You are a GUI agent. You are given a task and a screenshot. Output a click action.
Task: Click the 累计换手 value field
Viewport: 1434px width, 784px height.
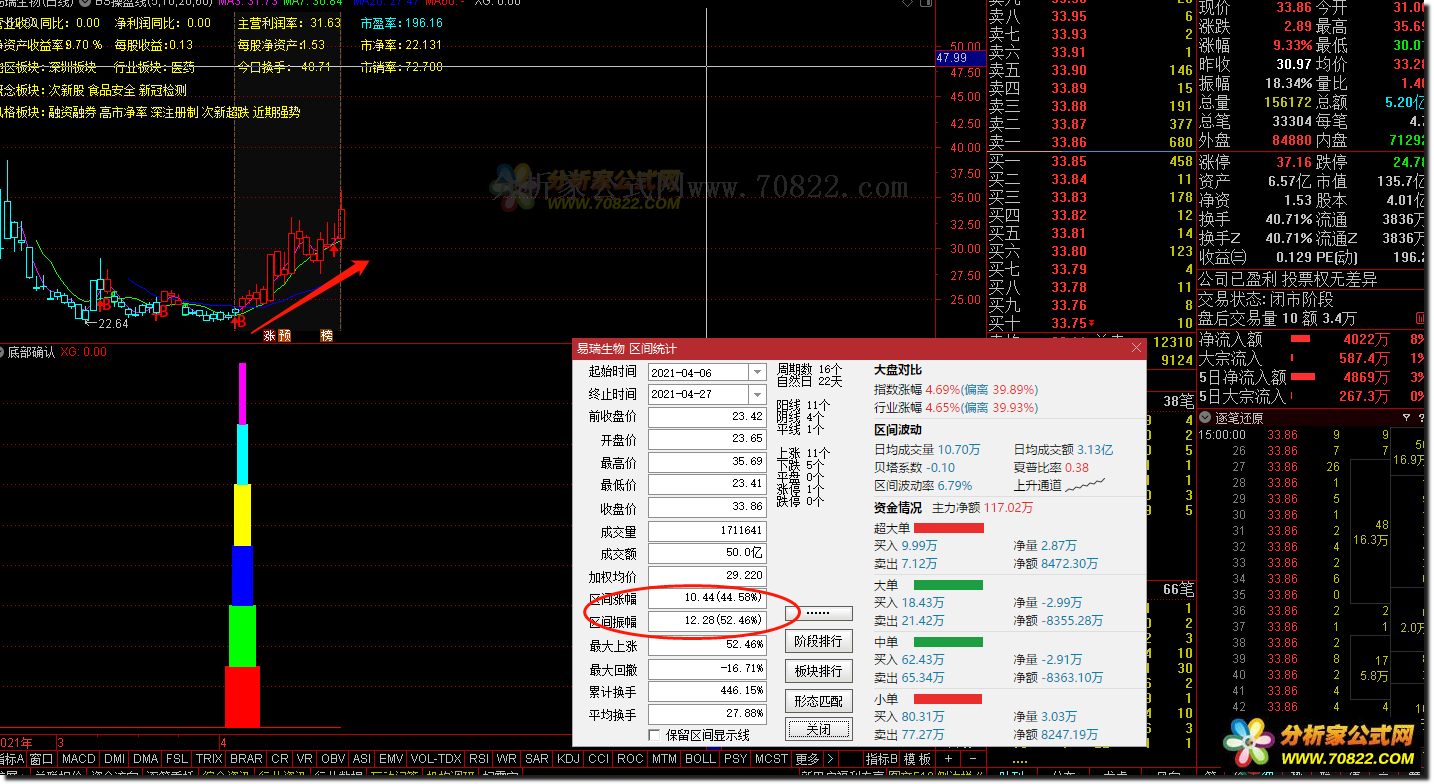[707, 692]
